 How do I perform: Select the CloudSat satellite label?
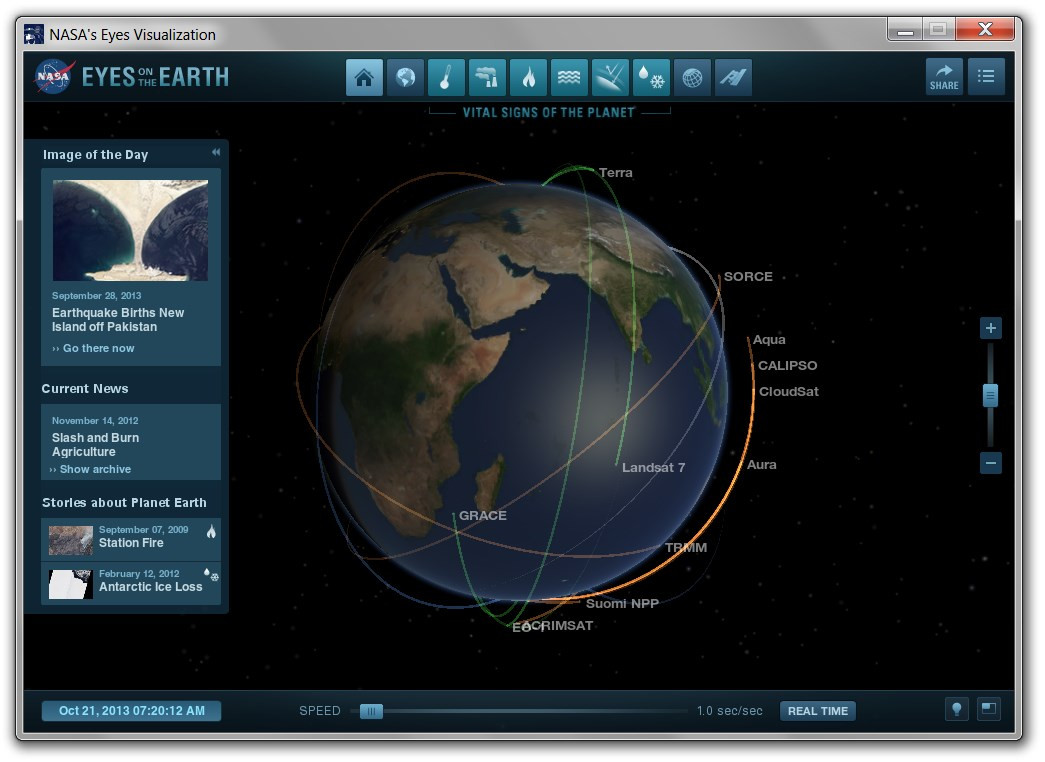(788, 392)
